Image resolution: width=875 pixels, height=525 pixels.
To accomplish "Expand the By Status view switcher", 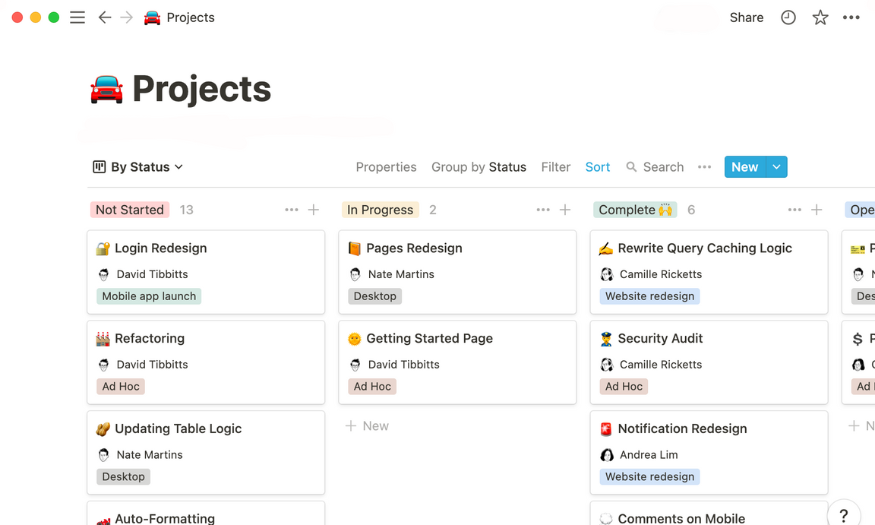I will pos(138,167).
